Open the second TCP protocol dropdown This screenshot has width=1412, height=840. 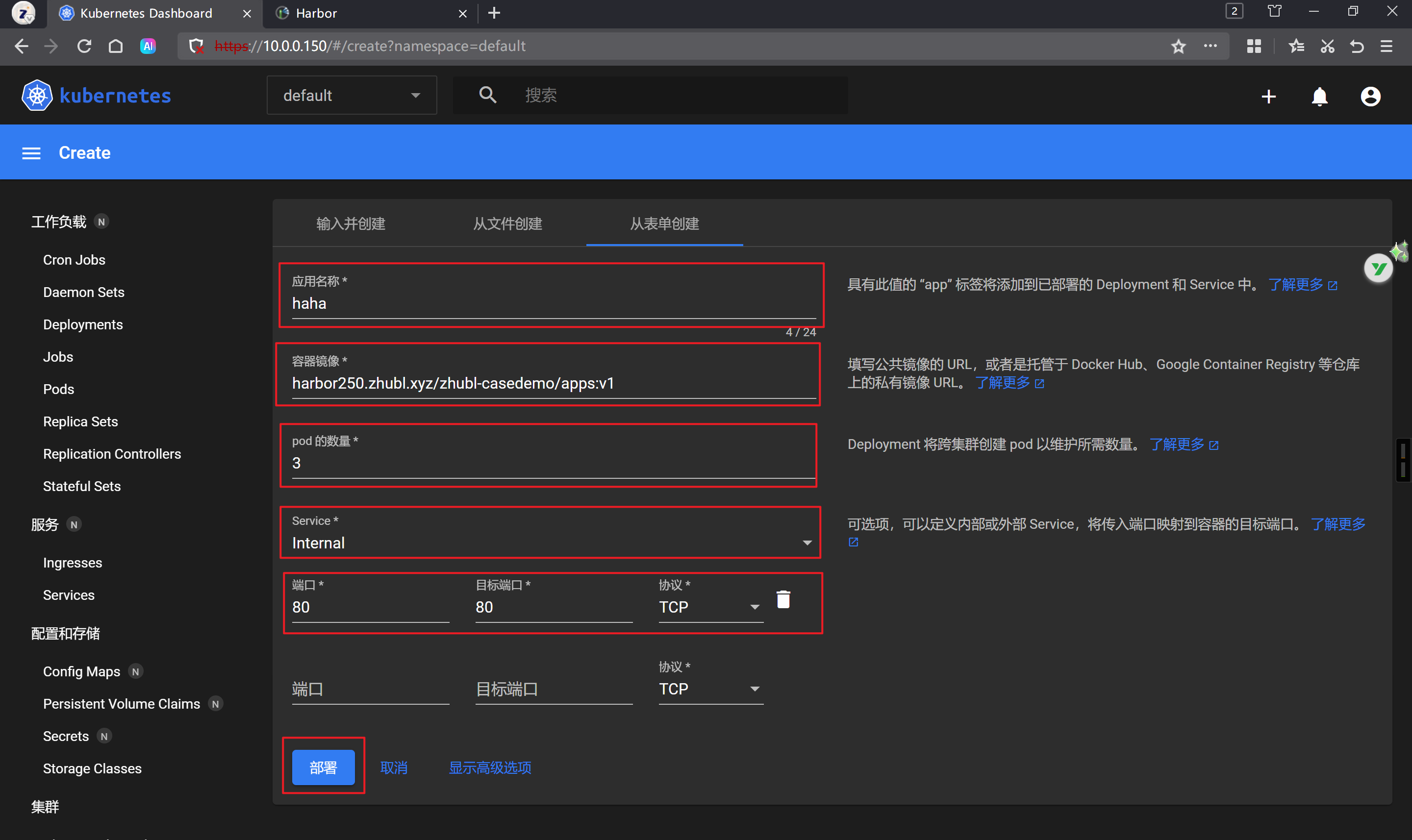[710, 689]
